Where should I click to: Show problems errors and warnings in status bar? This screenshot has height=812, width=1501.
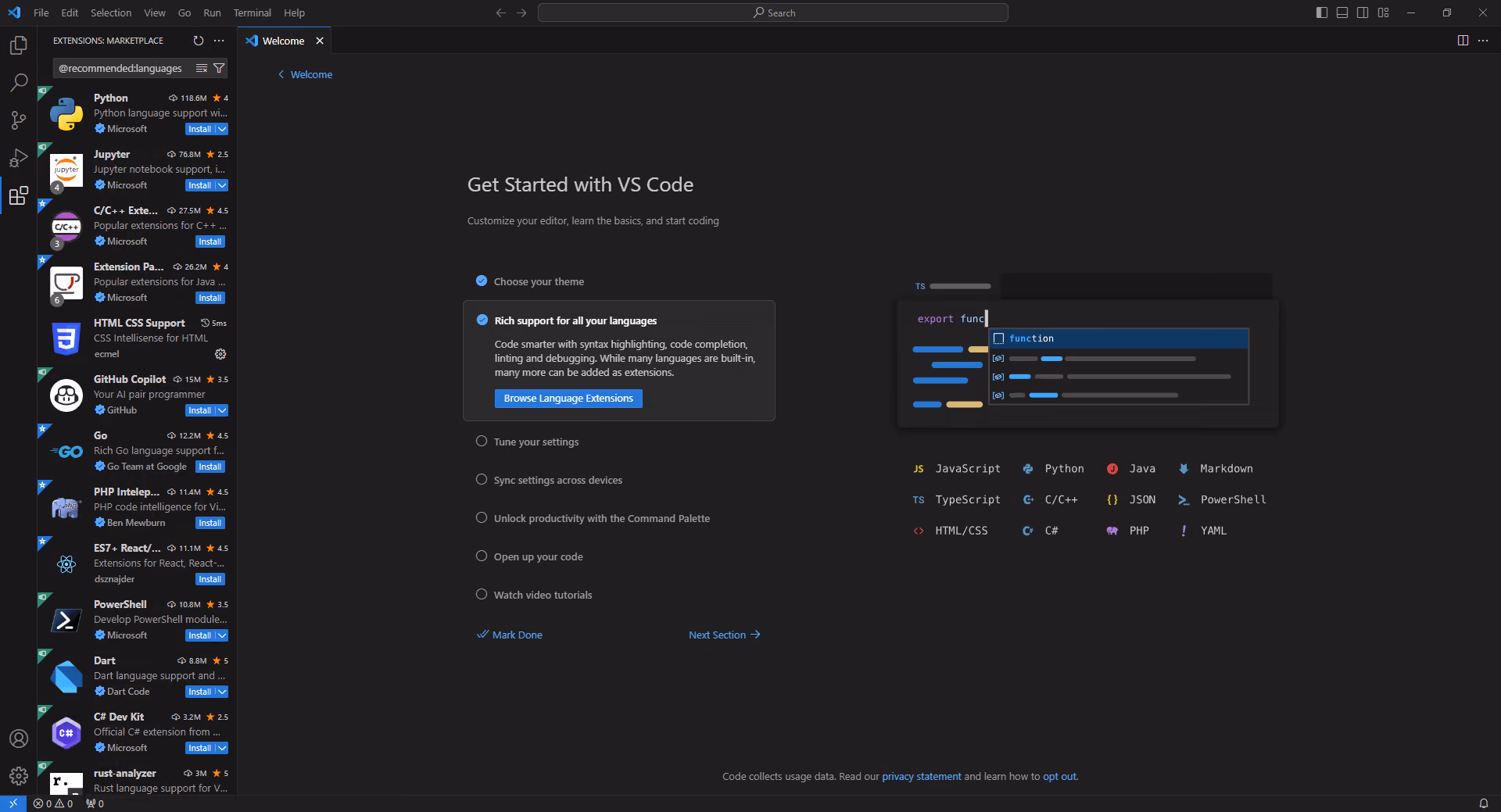click(x=53, y=803)
